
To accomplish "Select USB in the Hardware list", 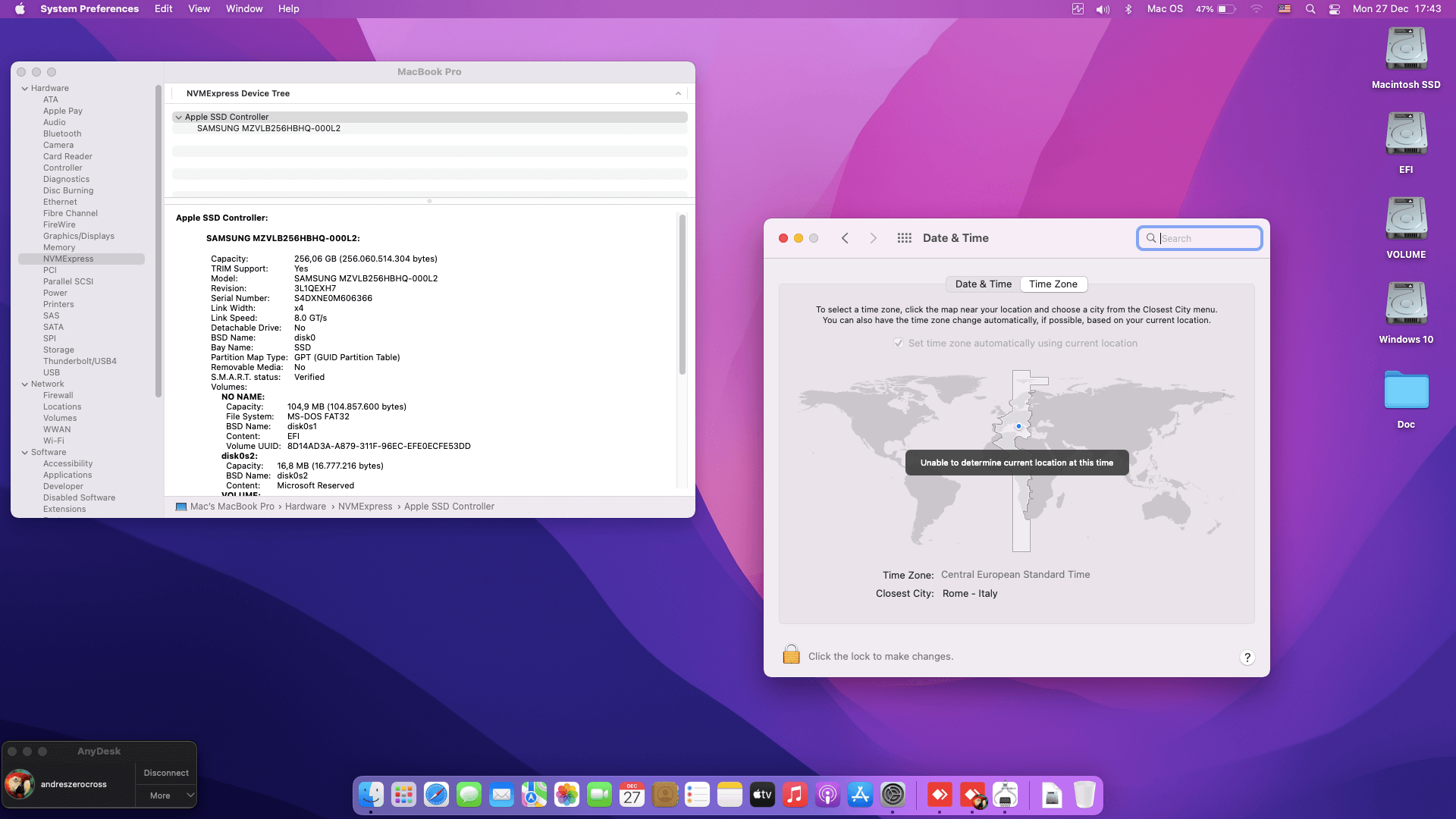I will 52,373.
